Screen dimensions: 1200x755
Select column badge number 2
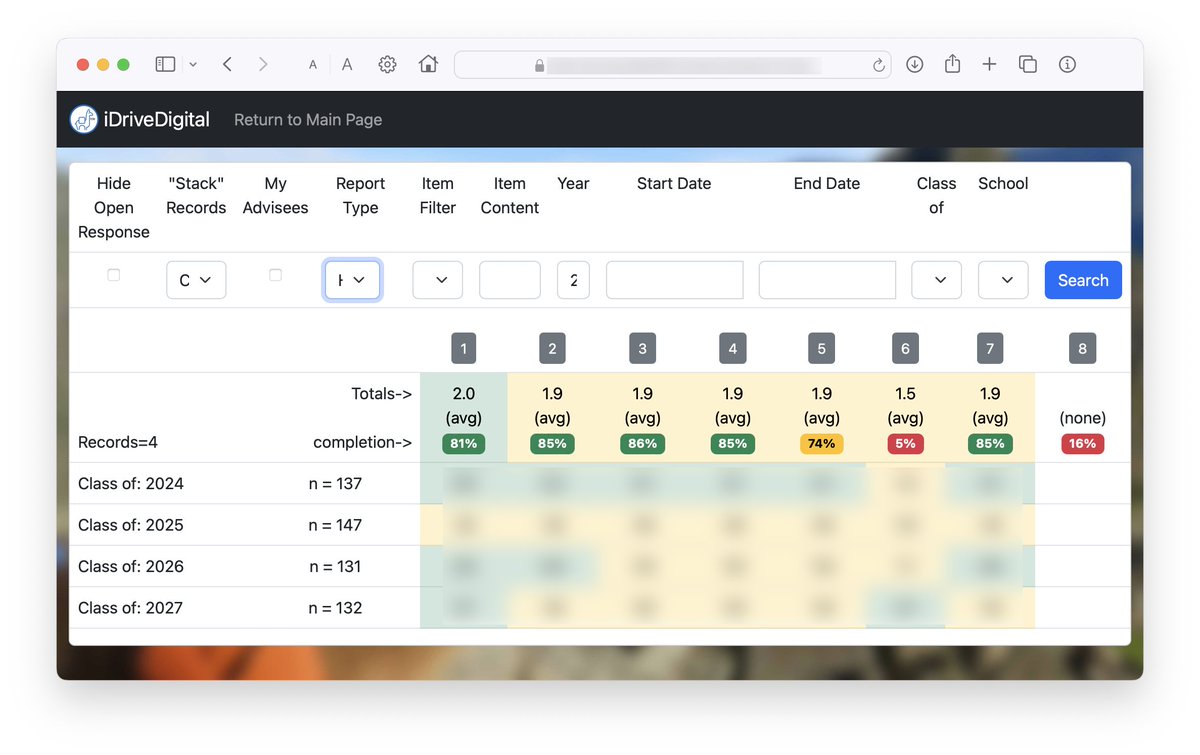click(552, 348)
